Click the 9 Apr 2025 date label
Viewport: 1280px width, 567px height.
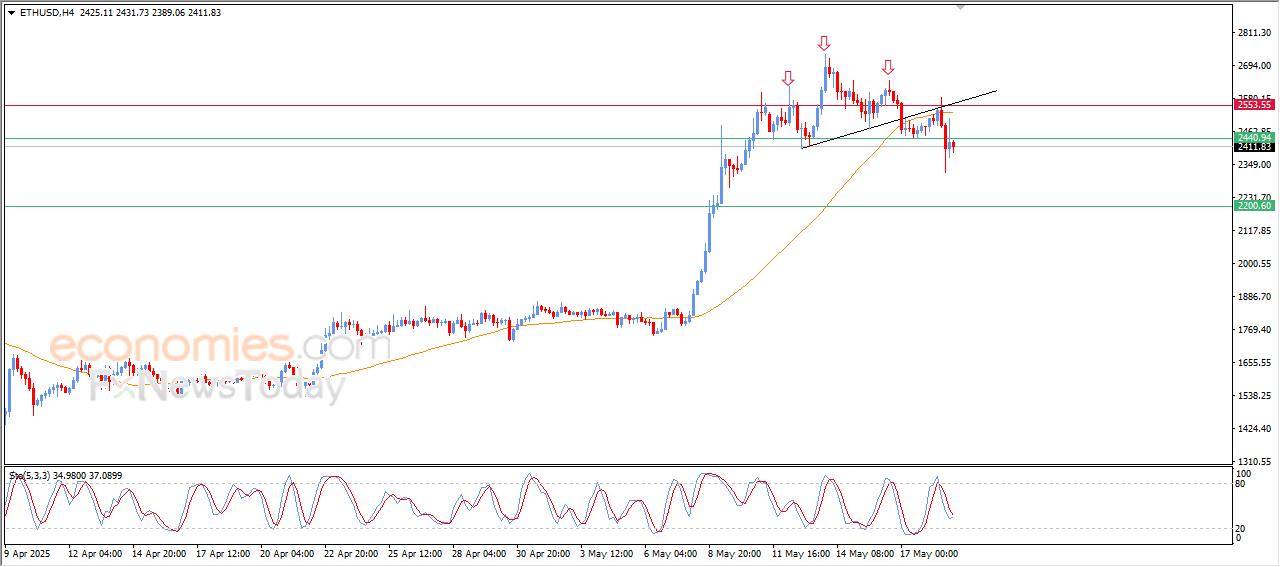click(27, 553)
